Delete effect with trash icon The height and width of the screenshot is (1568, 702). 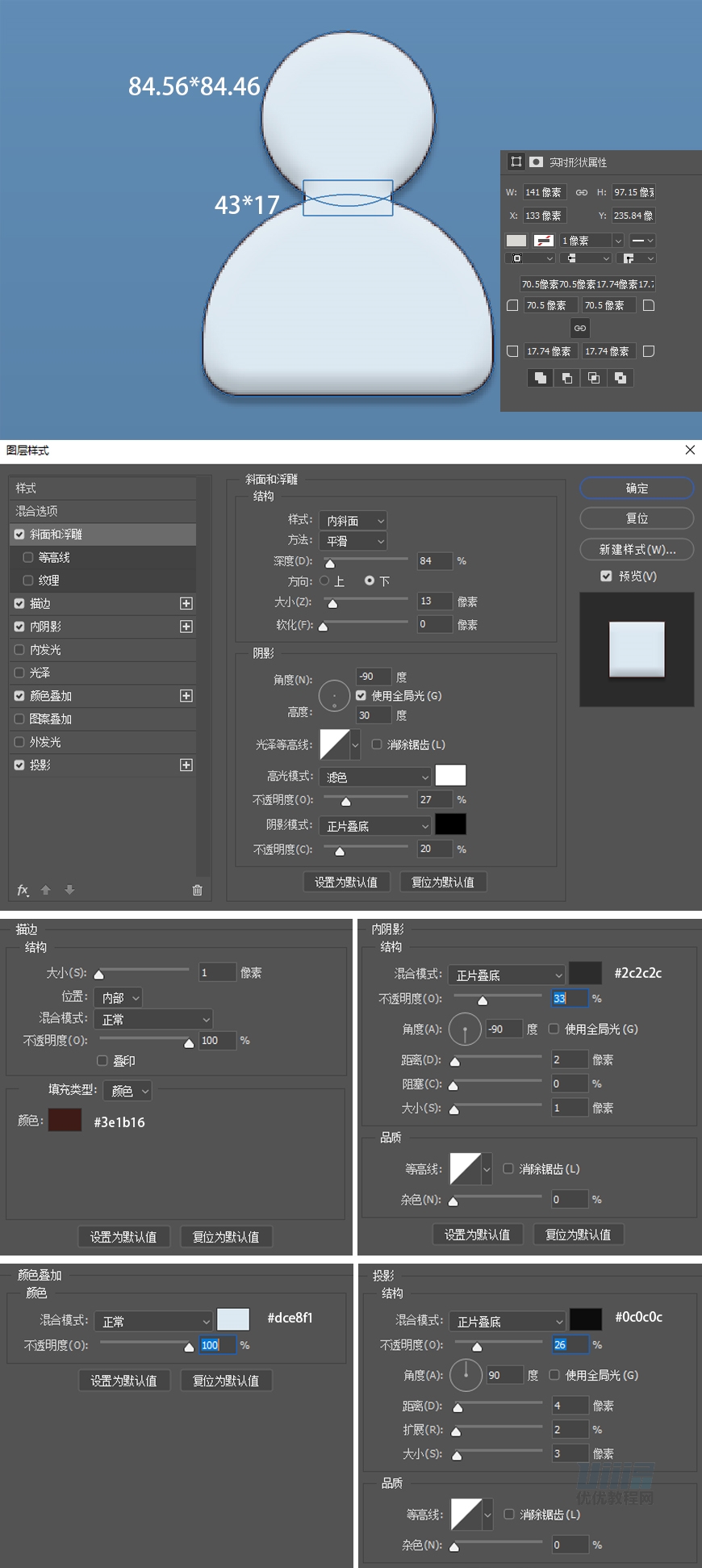pos(197,890)
